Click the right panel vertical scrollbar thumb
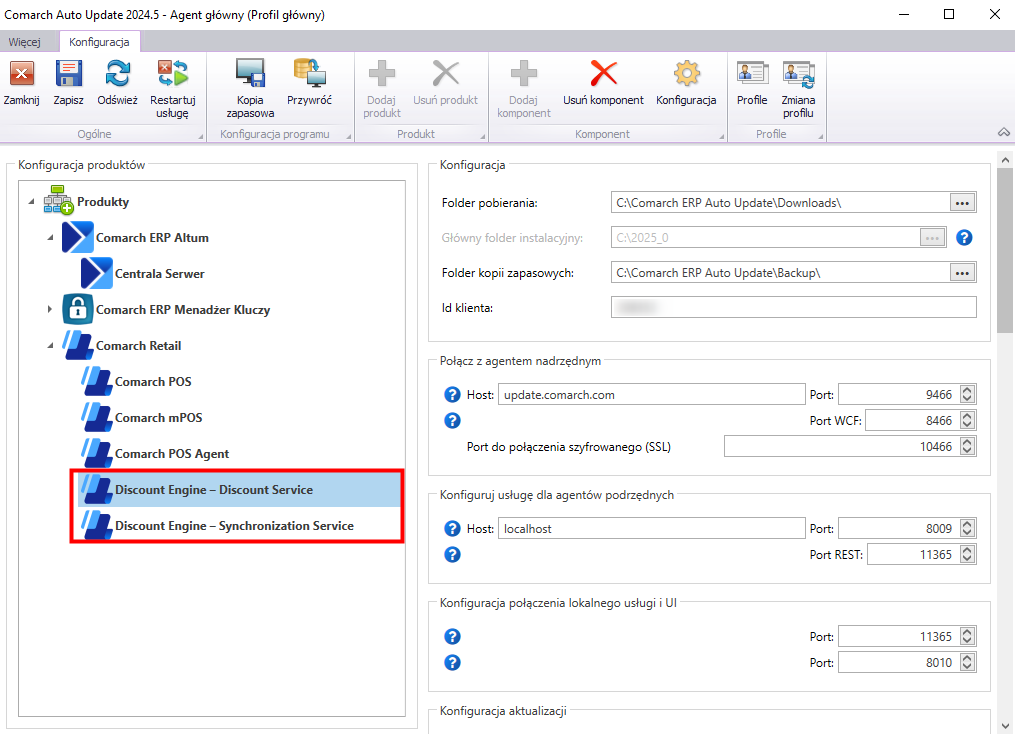 click(1005, 251)
